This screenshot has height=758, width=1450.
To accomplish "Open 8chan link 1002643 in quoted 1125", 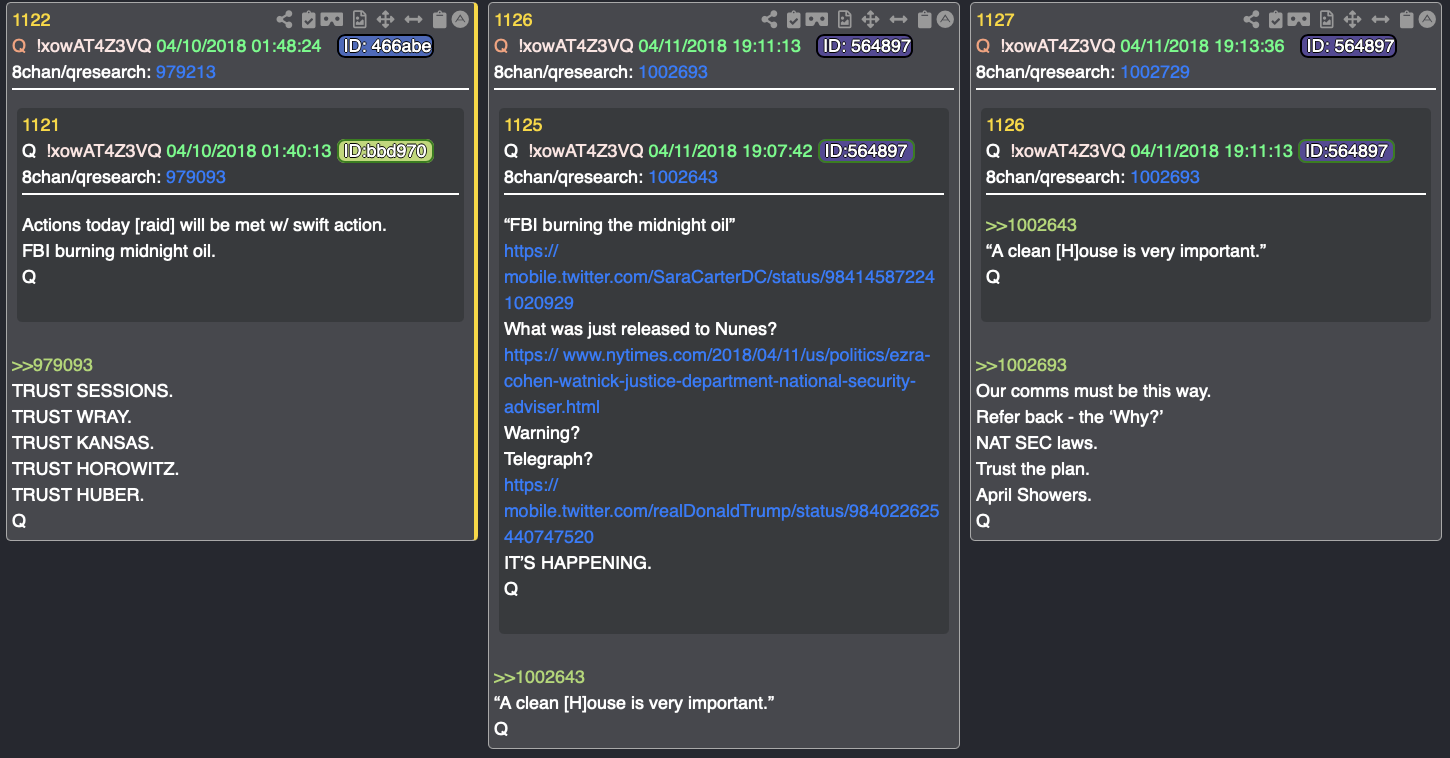I will (x=683, y=177).
